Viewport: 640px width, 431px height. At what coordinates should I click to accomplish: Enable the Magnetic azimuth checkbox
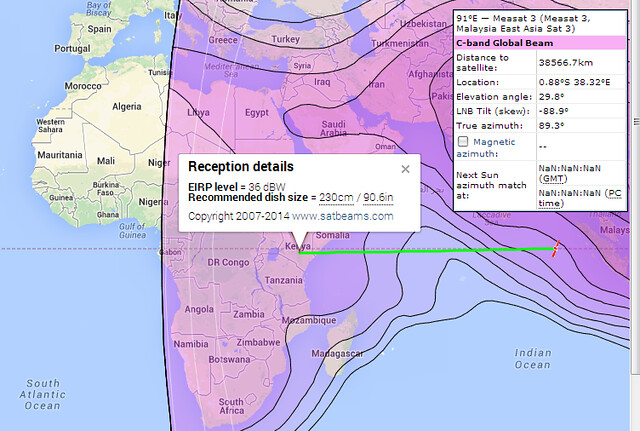[461, 142]
